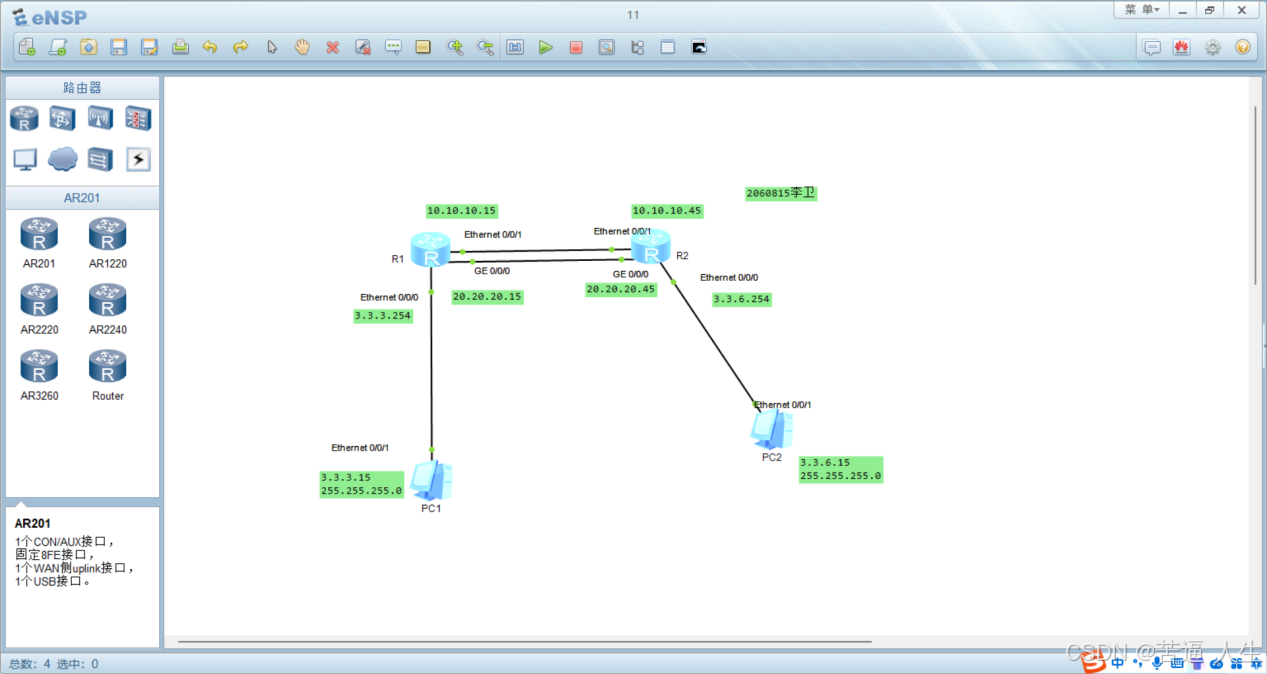Click the 2060815 name label
Screen dimensions: 1267x674
781,193
